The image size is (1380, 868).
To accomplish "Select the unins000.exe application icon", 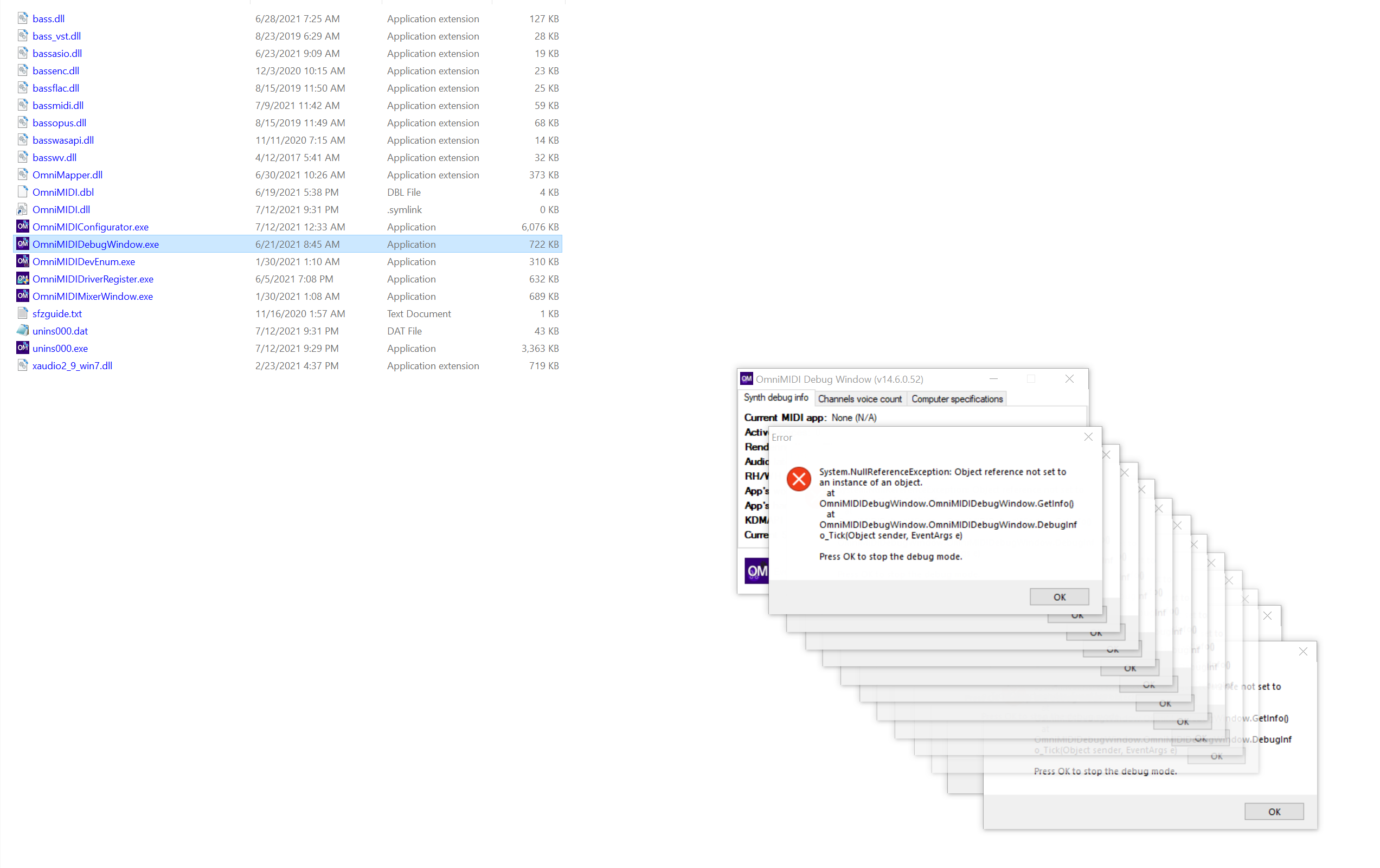I will point(23,348).
